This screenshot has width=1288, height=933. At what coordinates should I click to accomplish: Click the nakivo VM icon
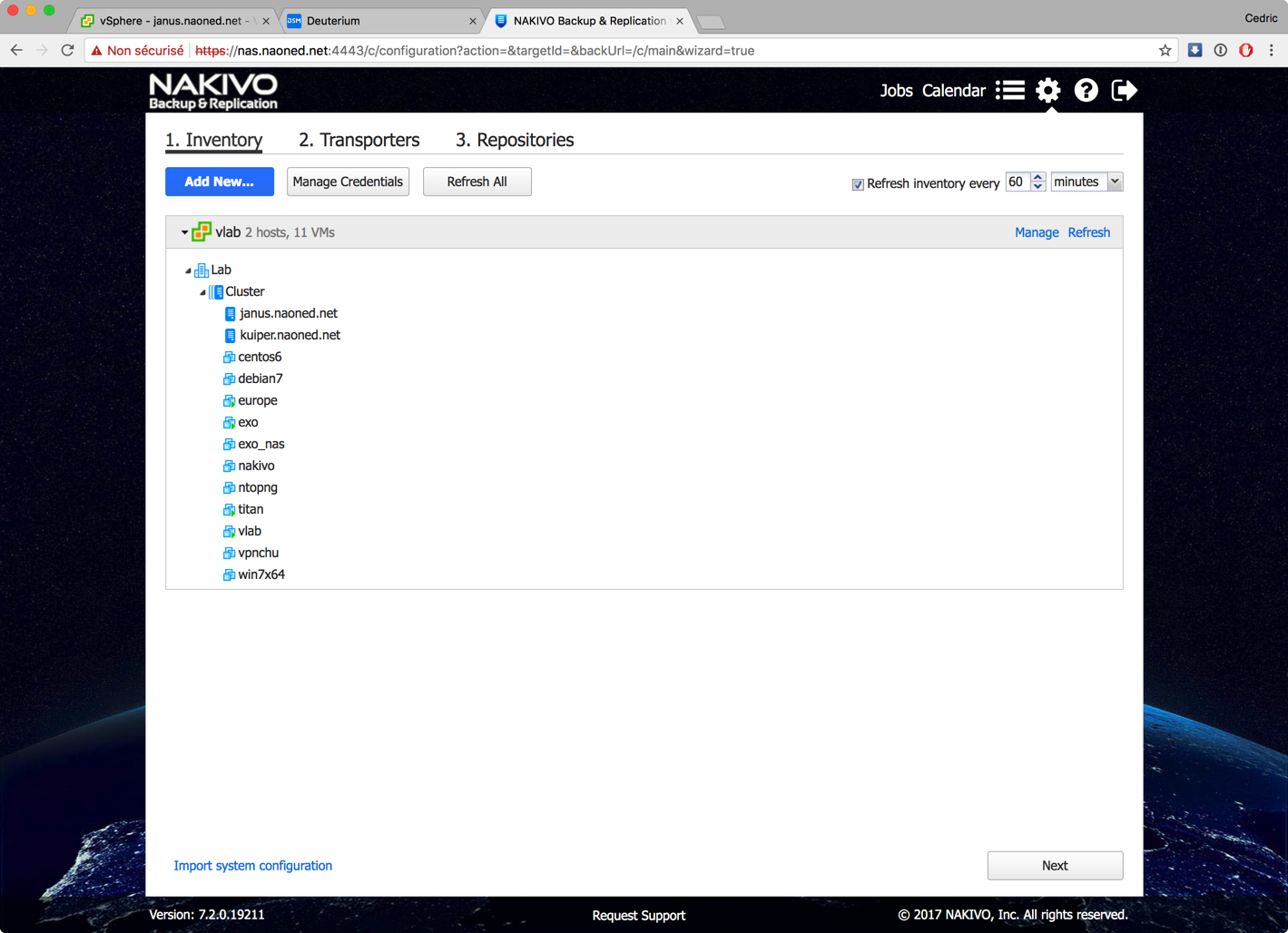pos(229,466)
